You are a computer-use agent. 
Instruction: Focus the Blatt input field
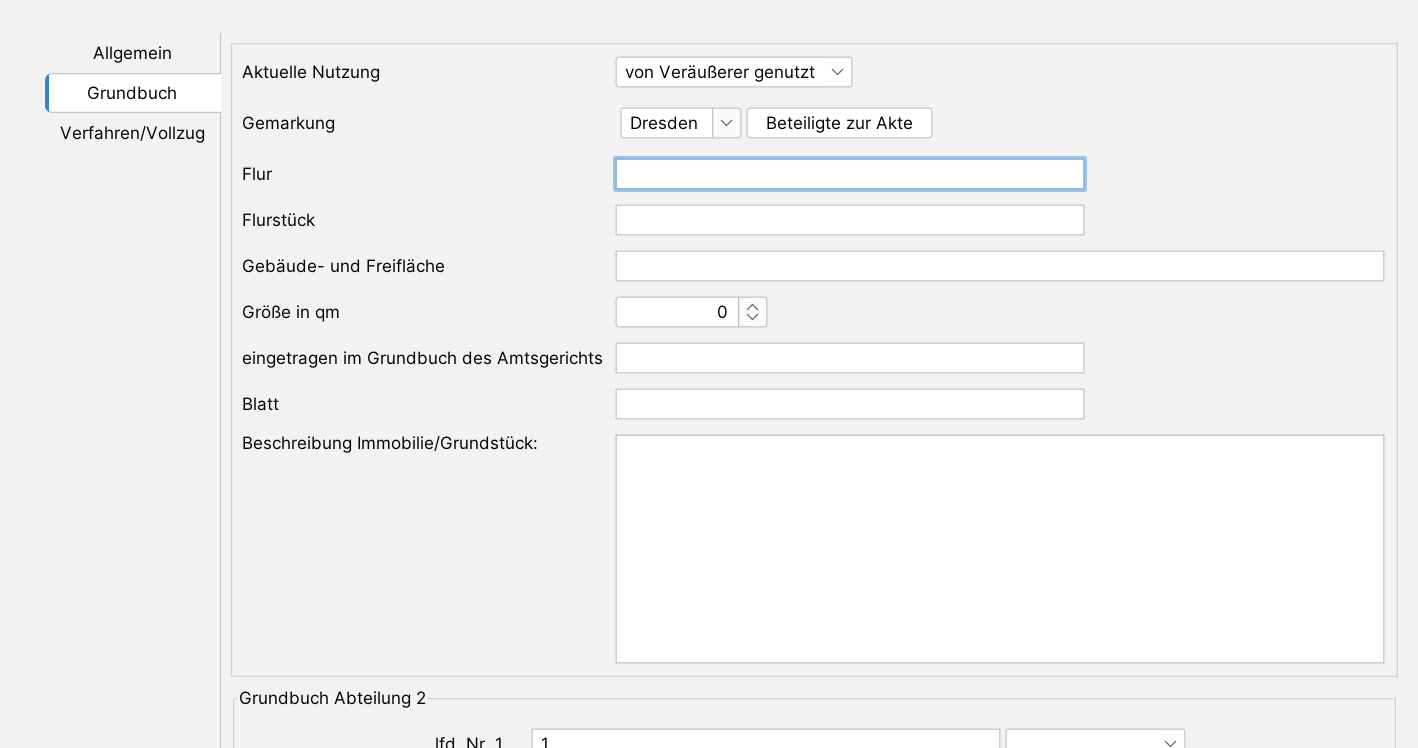pos(849,404)
